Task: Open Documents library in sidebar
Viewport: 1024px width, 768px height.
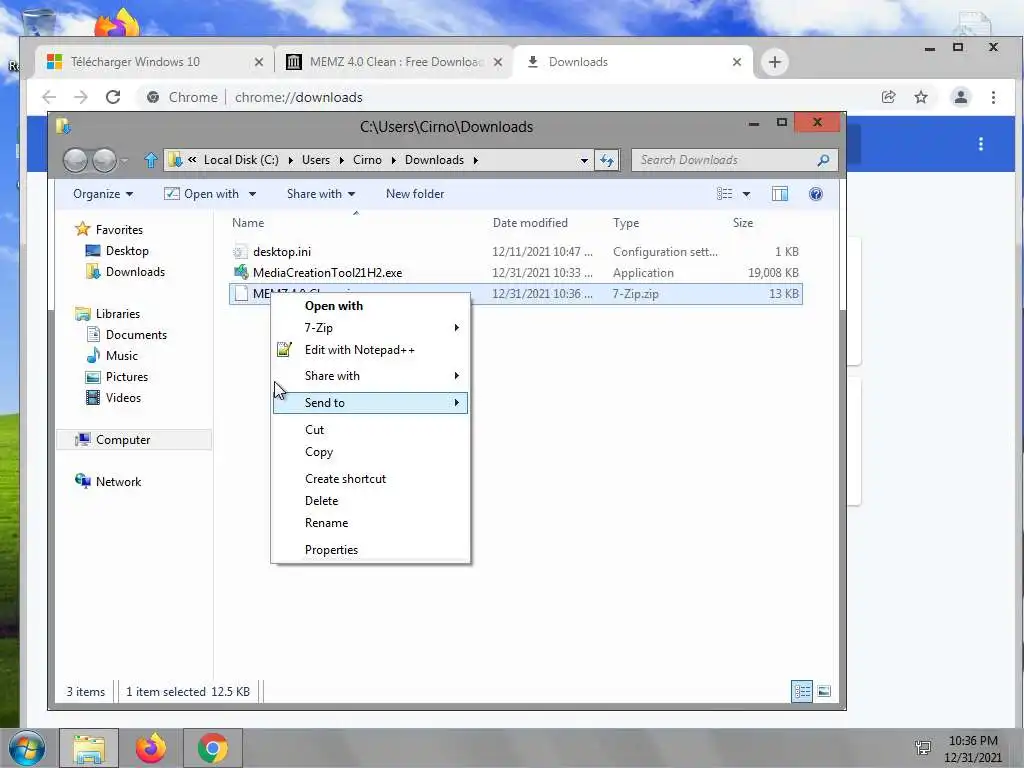Action: [x=136, y=335]
